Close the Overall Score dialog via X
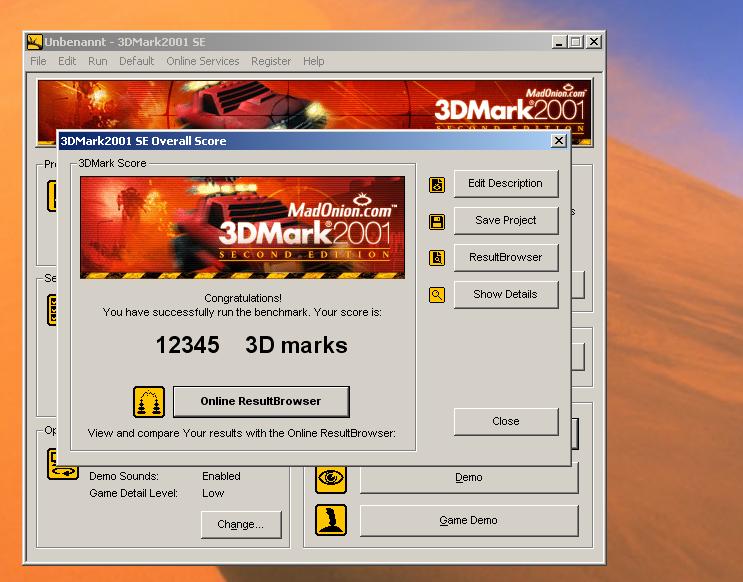This screenshot has width=743, height=582. (559, 141)
